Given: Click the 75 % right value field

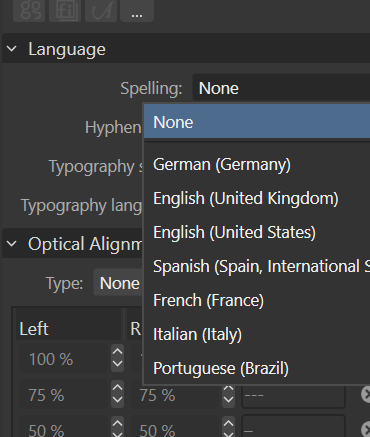Looking at the screenshot, I should pyautogui.click(x=176, y=395).
